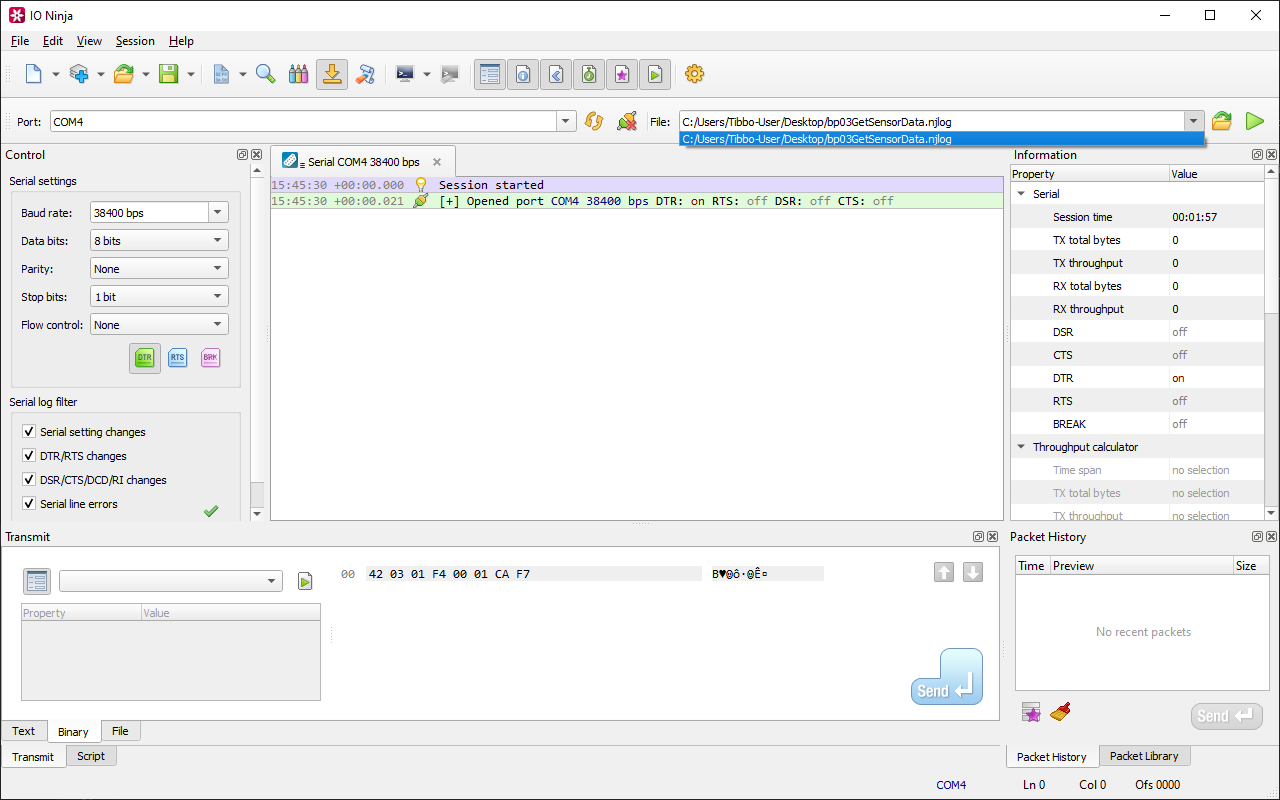Open the Data bits dropdown
Image resolution: width=1280 pixels, height=800 pixels.
click(x=159, y=241)
